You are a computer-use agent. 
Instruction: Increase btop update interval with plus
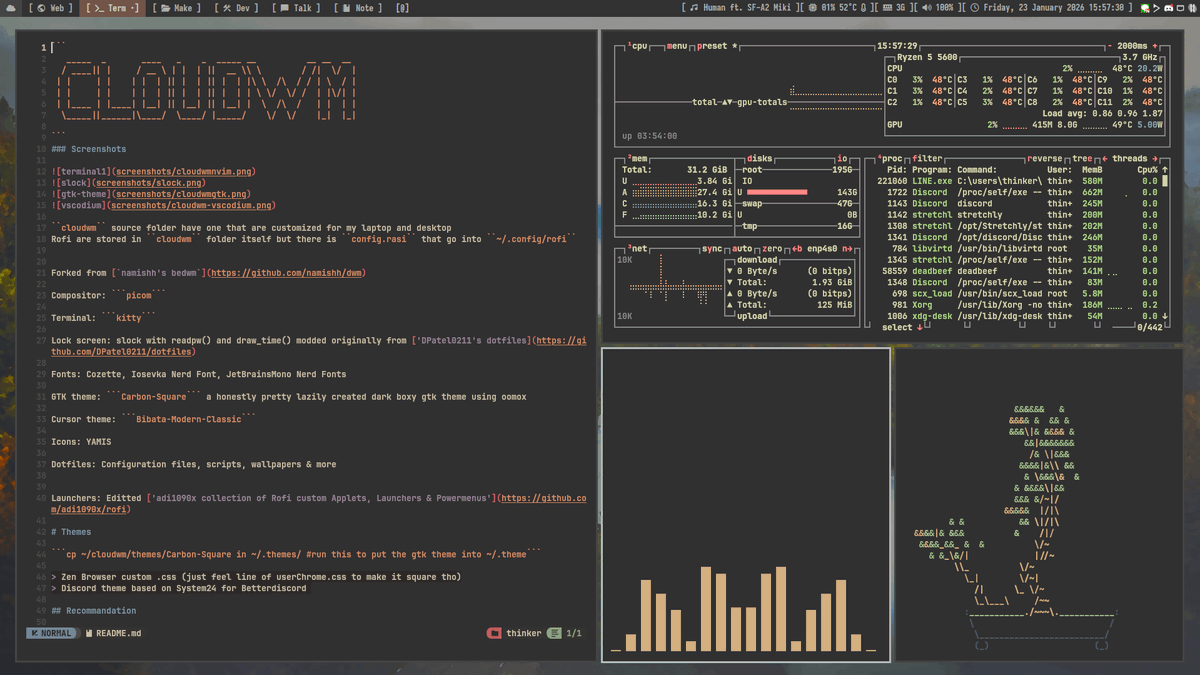coord(1156,46)
